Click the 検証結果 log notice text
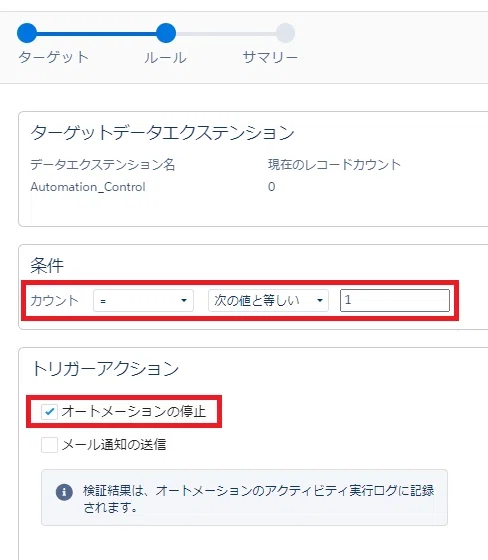The width and height of the screenshot is (488, 560). point(259,499)
